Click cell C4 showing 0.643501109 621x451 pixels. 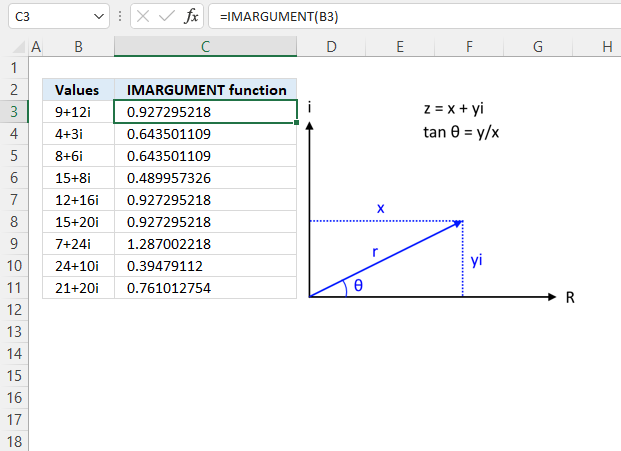[x=206, y=134]
